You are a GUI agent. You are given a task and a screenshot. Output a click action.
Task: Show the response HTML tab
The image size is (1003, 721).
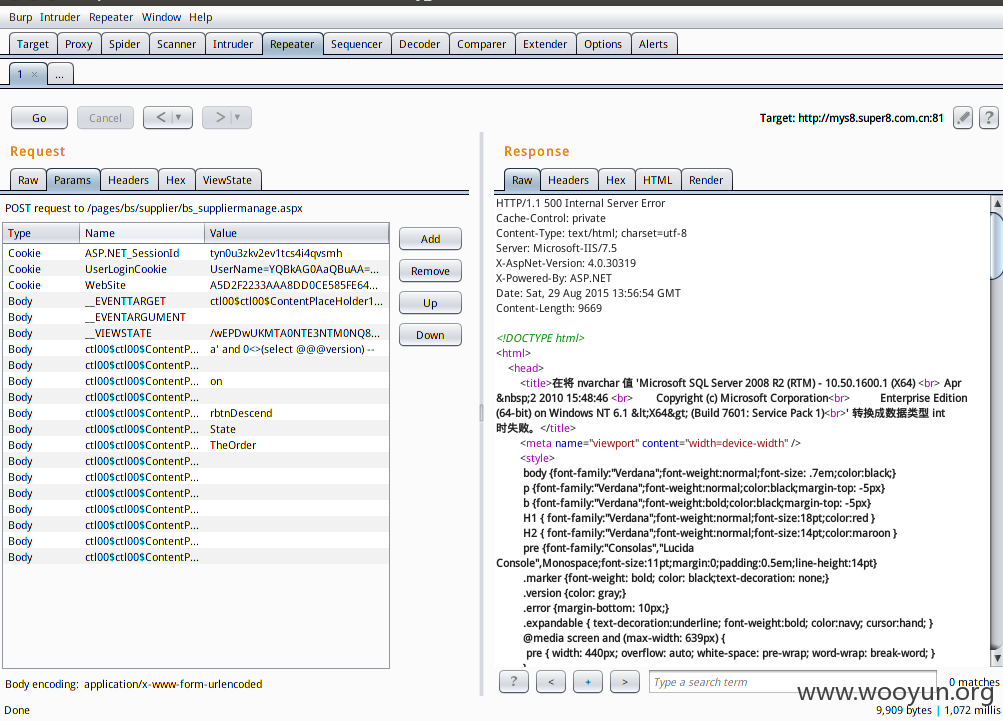point(658,180)
